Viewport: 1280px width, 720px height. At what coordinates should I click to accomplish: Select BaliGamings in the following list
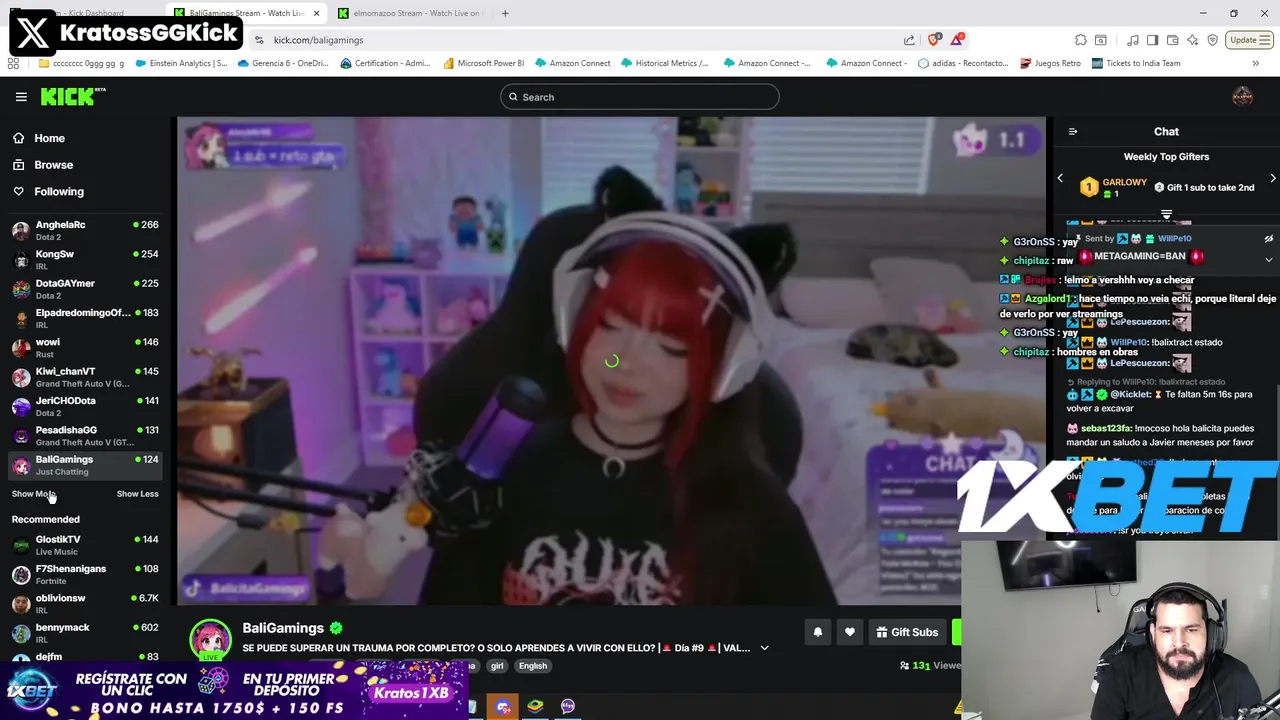point(85,465)
